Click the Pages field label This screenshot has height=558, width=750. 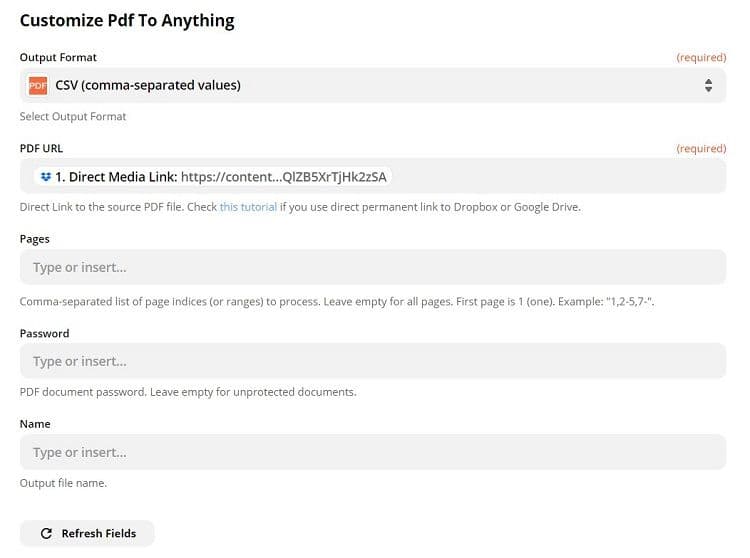(x=35, y=239)
